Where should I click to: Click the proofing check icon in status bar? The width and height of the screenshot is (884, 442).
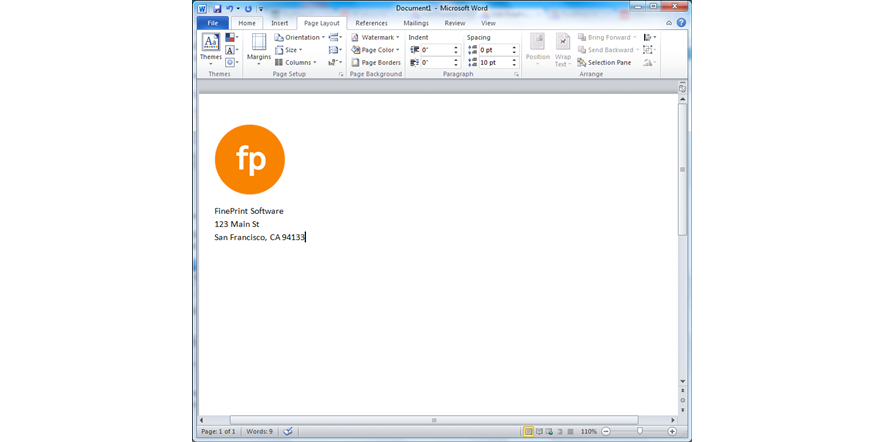pyautogui.click(x=288, y=431)
